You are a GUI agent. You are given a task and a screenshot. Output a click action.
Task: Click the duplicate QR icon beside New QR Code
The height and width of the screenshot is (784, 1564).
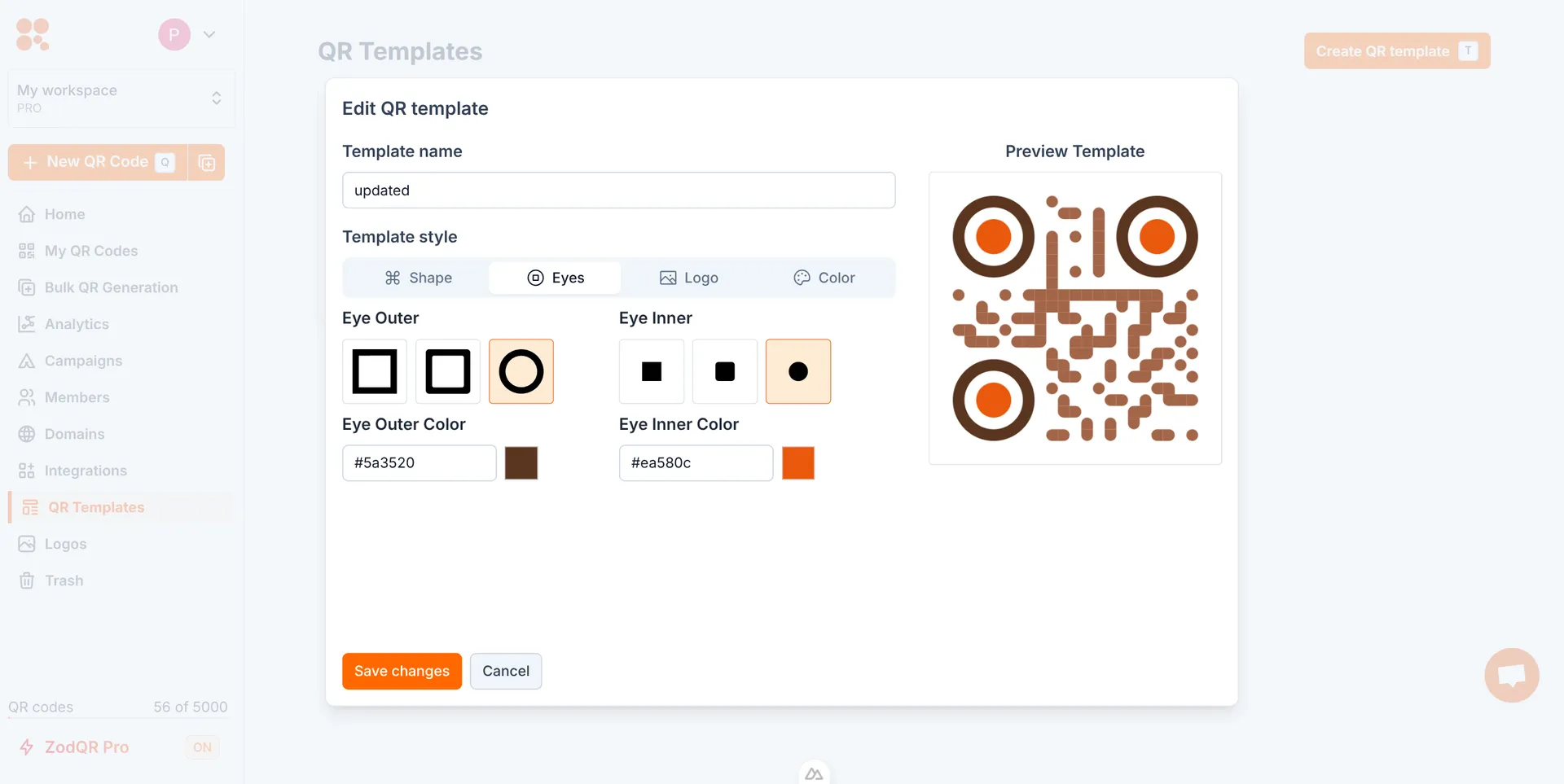[x=207, y=163]
